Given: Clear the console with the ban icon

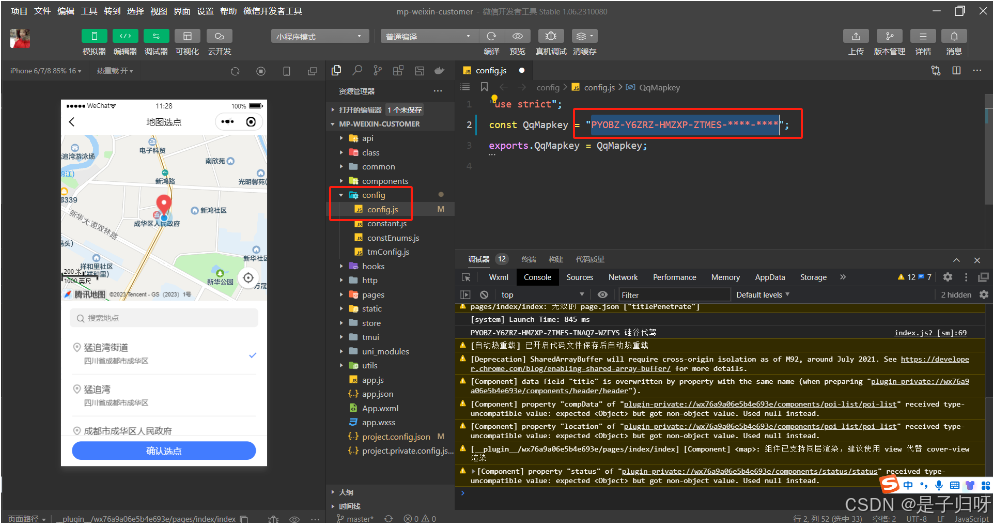Looking at the screenshot, I should coord(484,295).
